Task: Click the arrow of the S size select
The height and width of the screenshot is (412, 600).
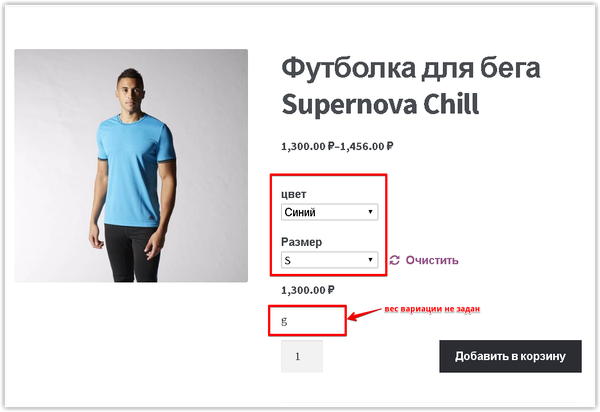Action: (370, 260)
